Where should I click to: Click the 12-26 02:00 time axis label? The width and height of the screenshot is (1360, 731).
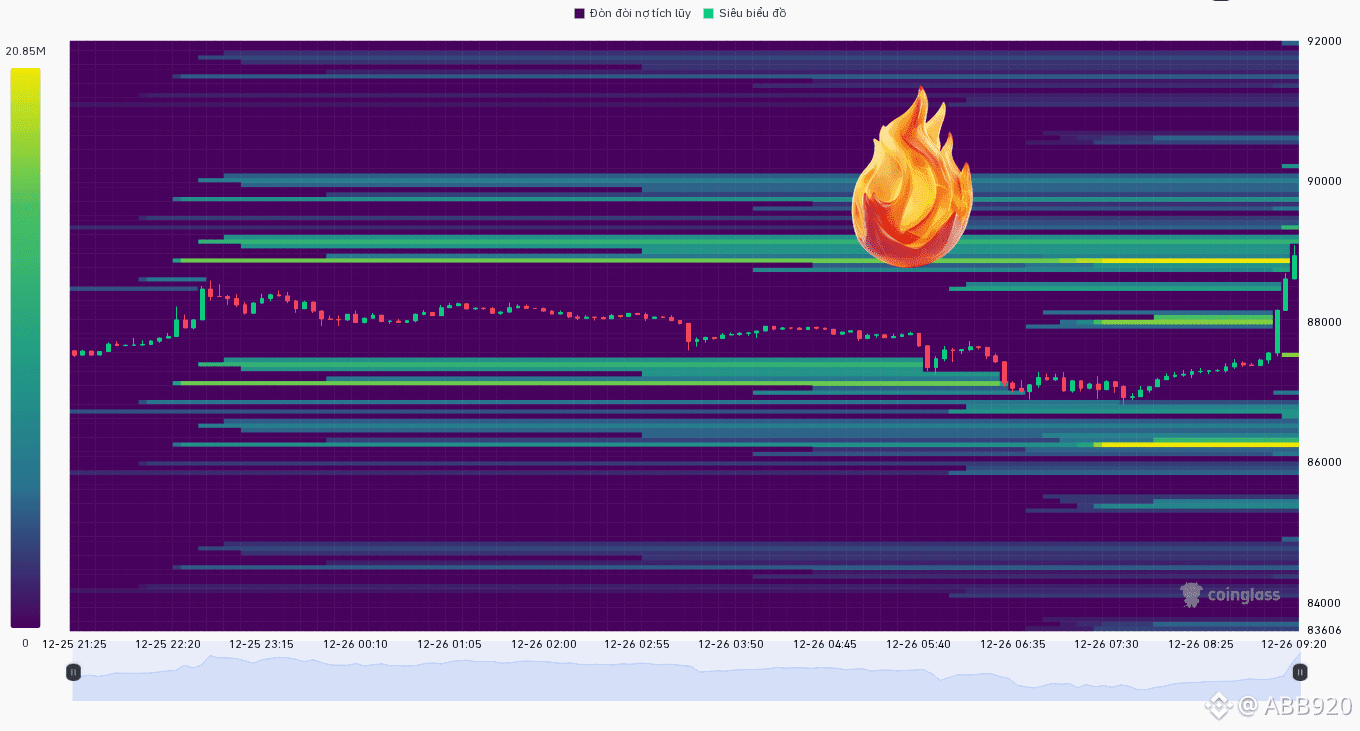[x=543, y=644]
